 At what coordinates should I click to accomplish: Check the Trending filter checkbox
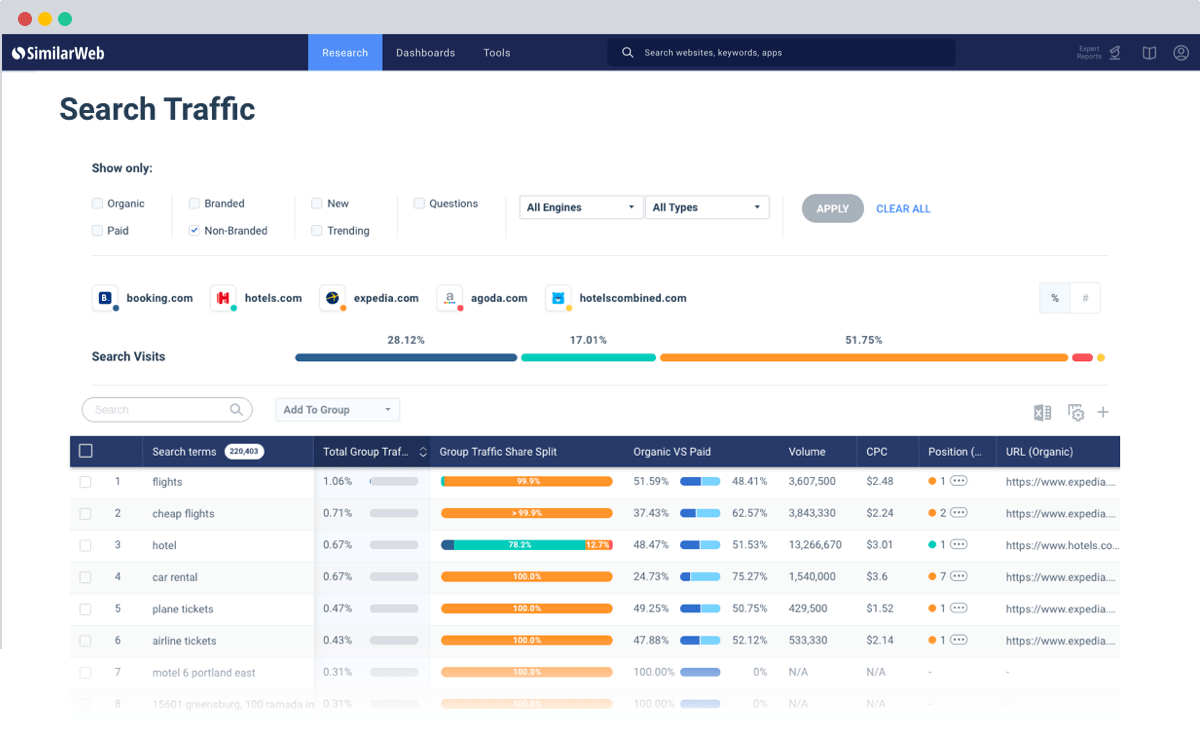pyautogui.click(x=317, y=230)
